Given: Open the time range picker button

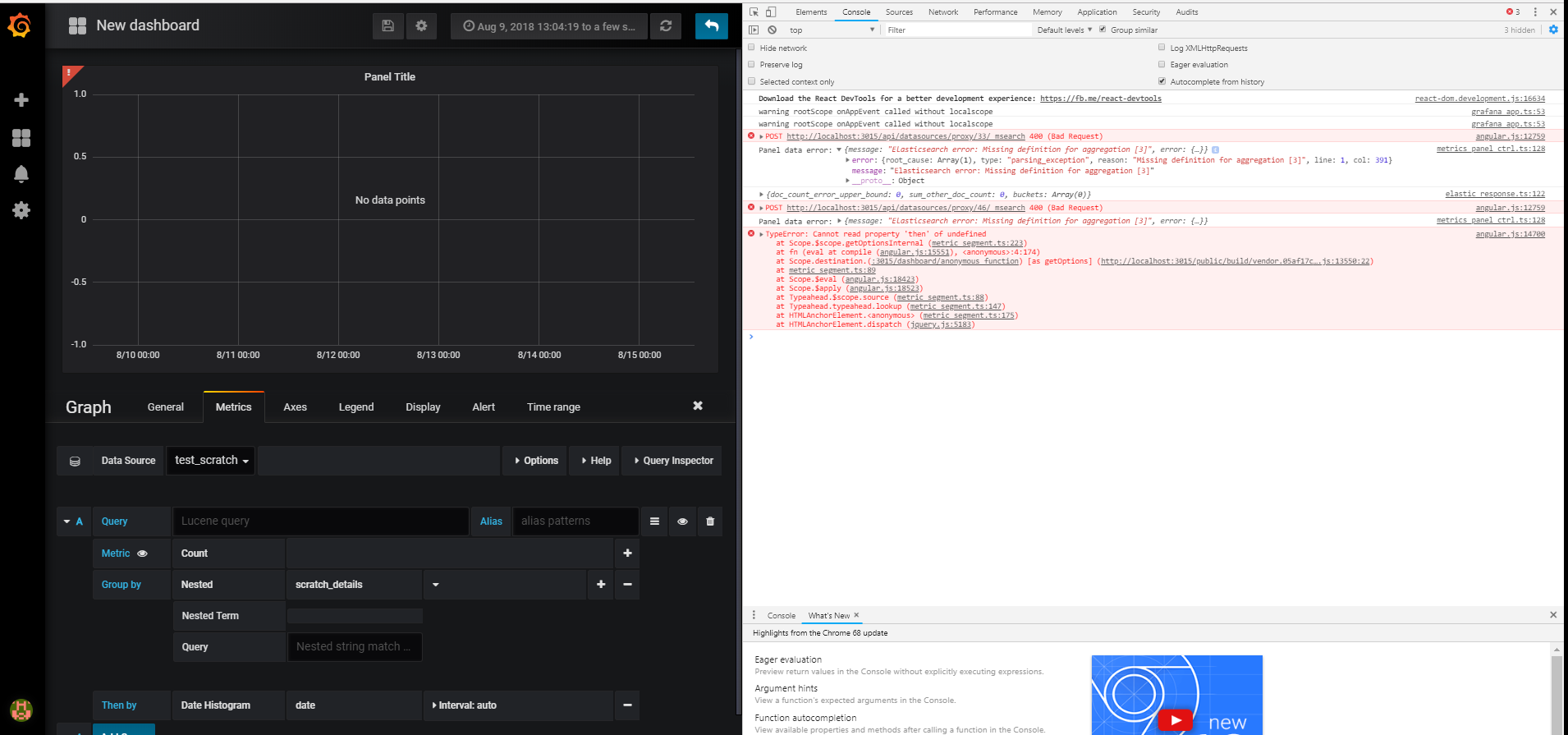Looking at the screenshot, I should tap(548, 26).
